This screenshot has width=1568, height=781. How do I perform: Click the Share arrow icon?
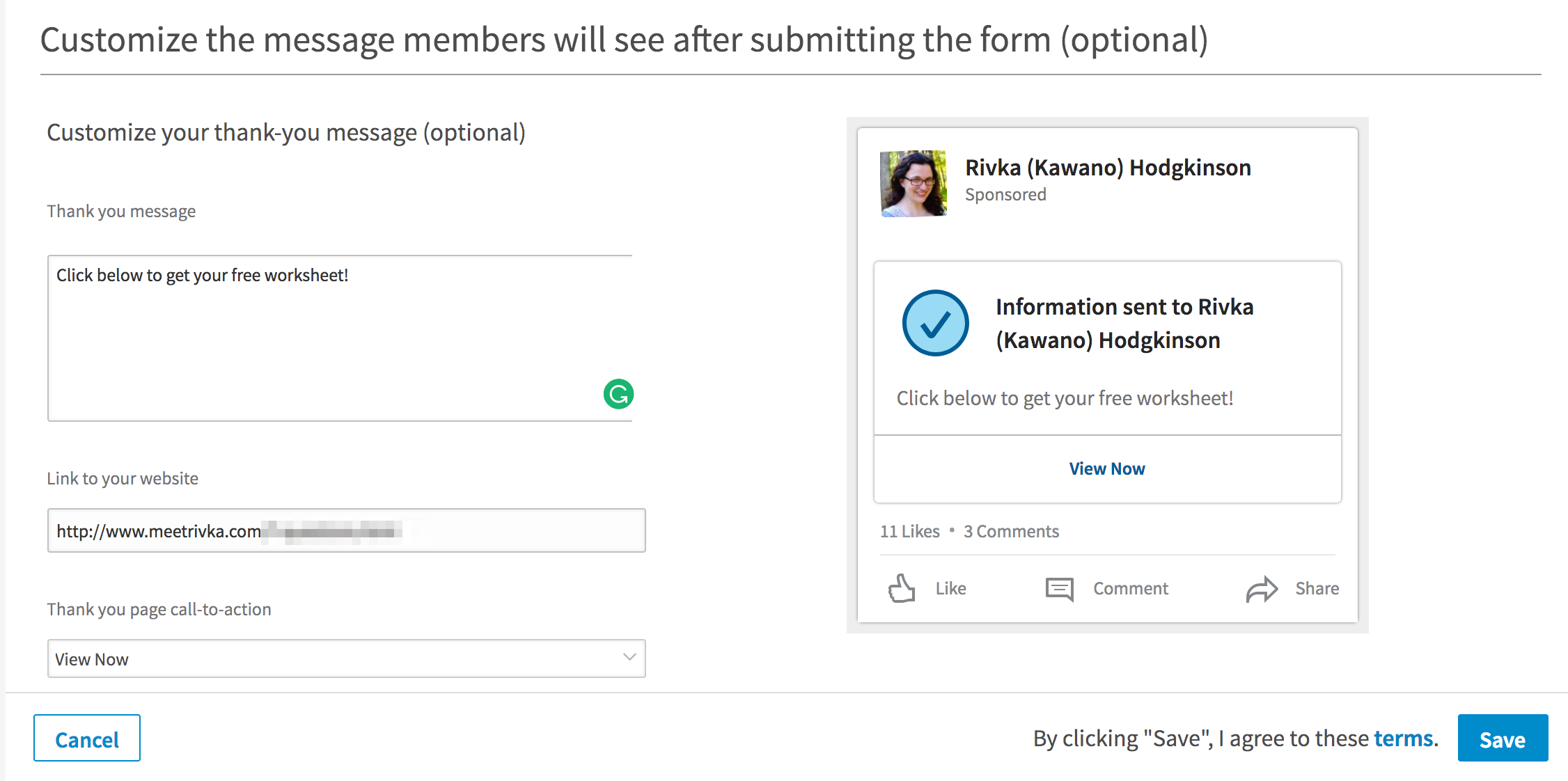pyautogui.click(x=1262, y=589)
